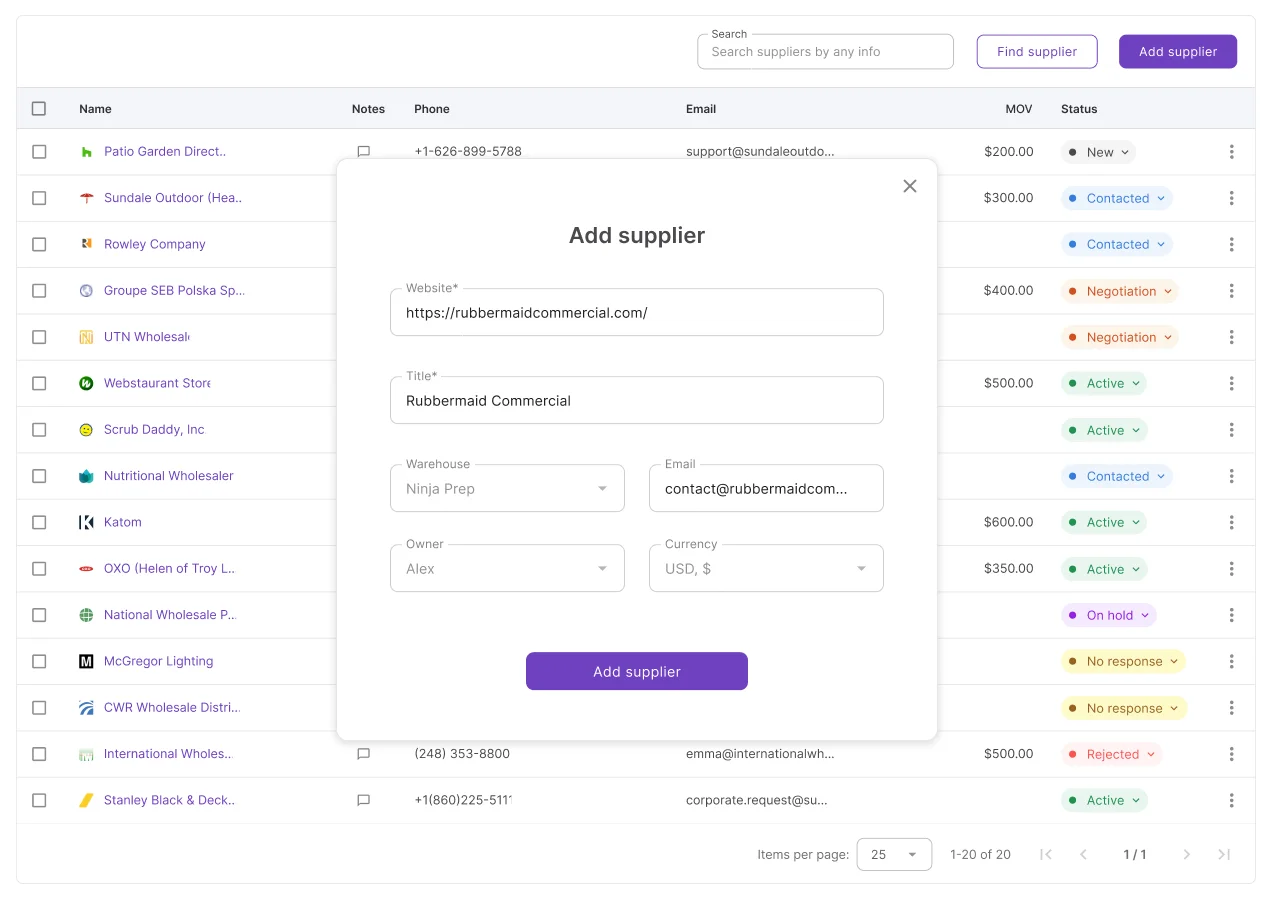Screen dimensions: 1274x900
Task: Check the Webstaurant Store row checkbox
Action: (x=39, y=383)
